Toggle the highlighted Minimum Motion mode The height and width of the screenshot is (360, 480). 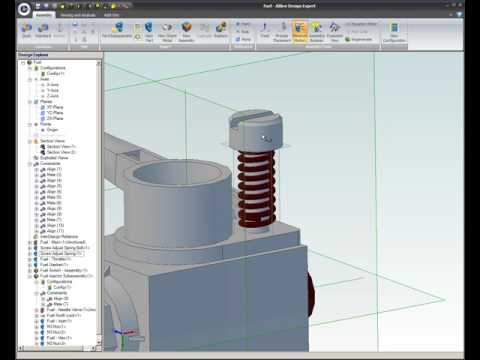click(x=300, y=32)
